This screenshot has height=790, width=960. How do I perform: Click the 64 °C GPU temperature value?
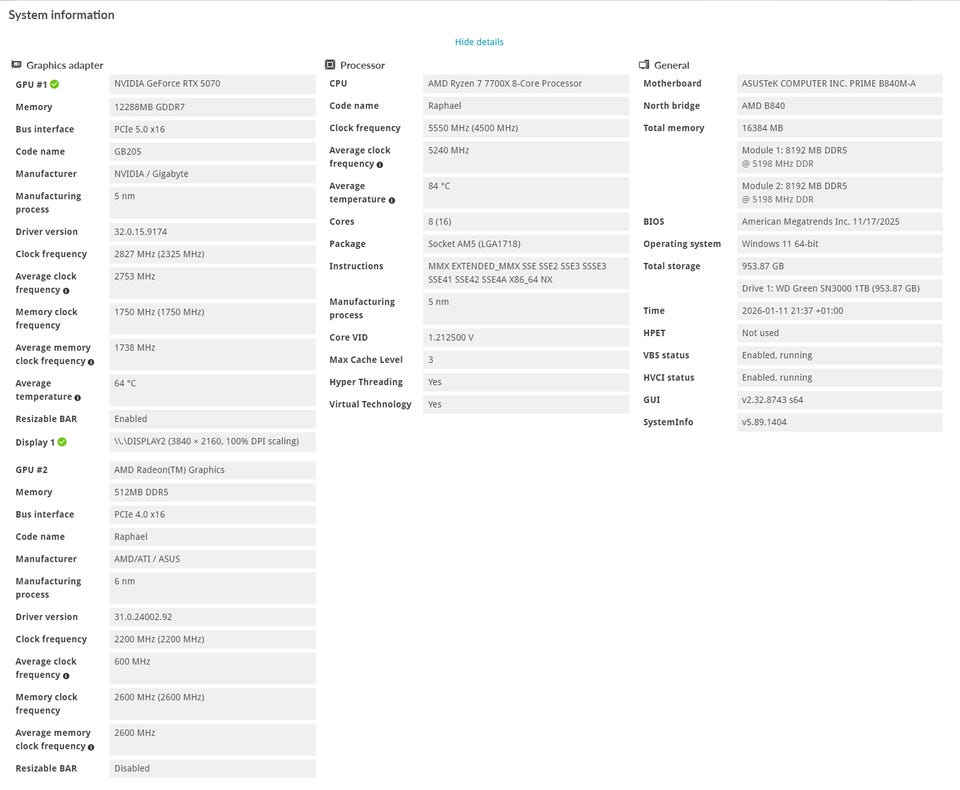pos(212,389)
